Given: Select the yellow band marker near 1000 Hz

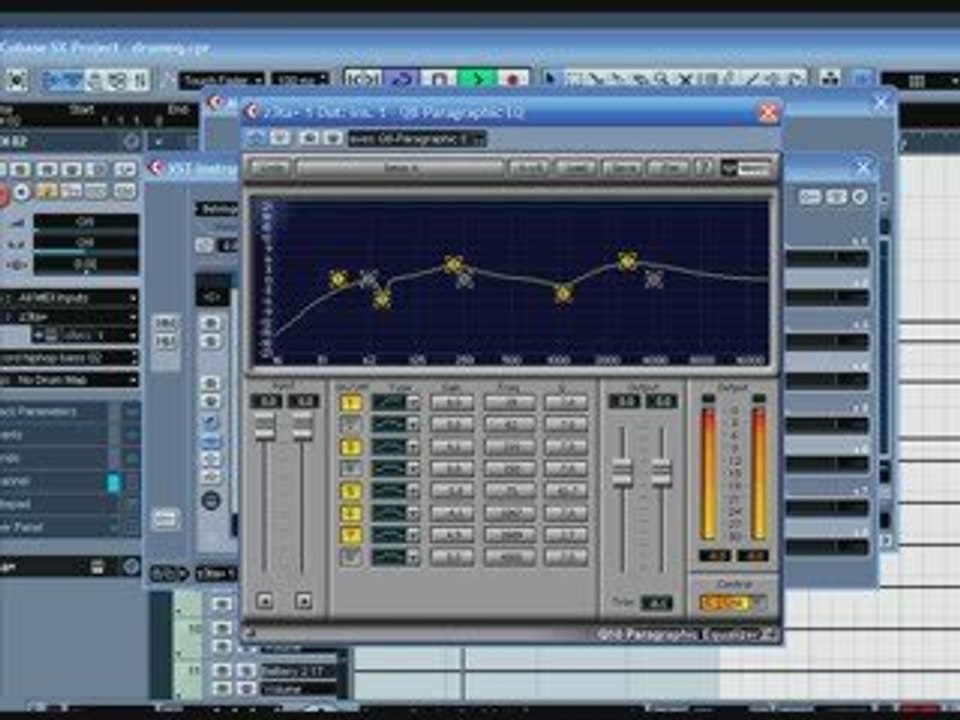Looking at the screenshot, I should pos(563,293).
